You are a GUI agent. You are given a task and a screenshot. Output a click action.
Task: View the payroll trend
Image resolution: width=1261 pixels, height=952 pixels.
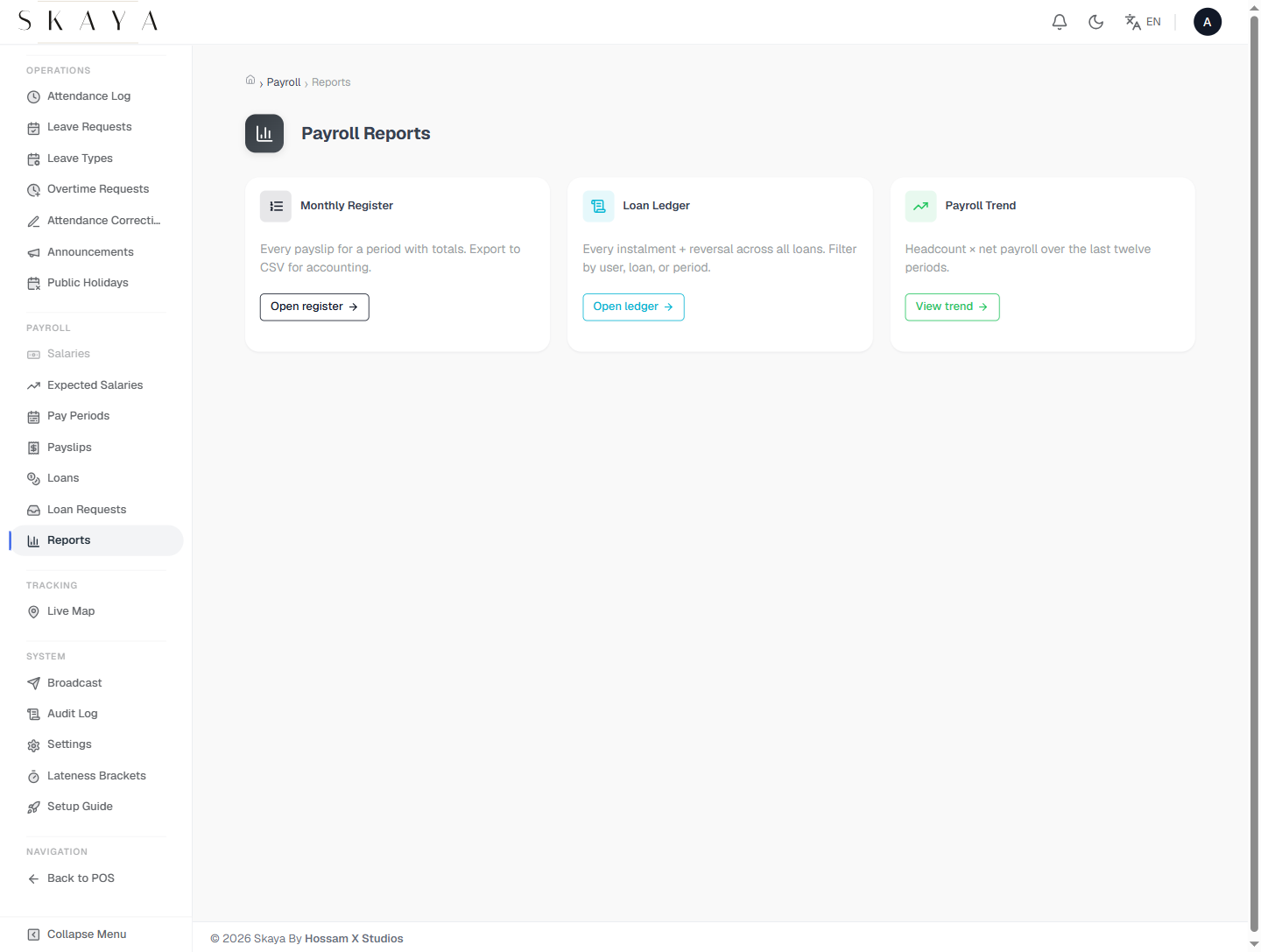(952, 307)
